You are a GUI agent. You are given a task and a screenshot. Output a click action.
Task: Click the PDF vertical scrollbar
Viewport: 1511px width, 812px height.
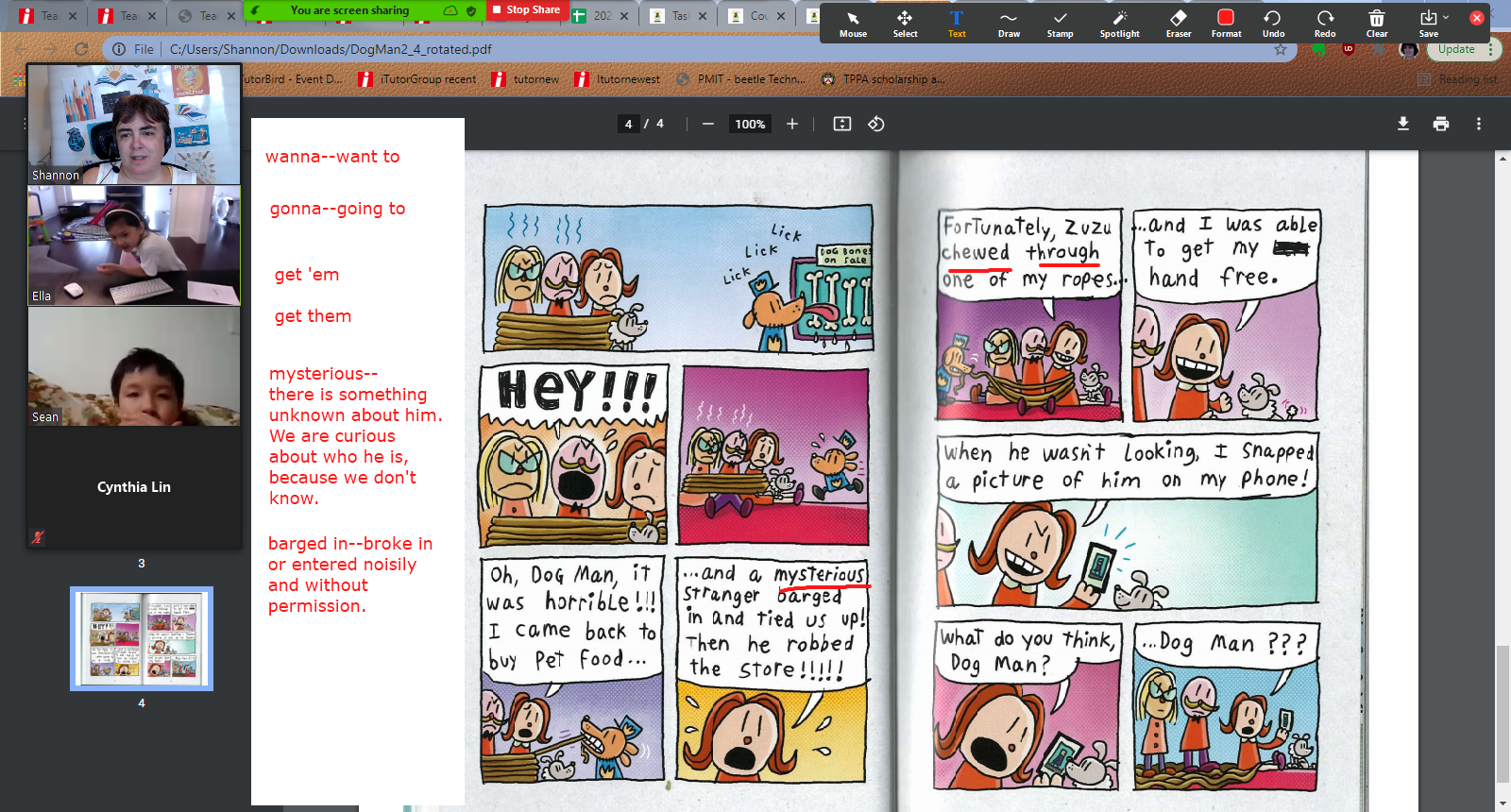point(1503,713)
